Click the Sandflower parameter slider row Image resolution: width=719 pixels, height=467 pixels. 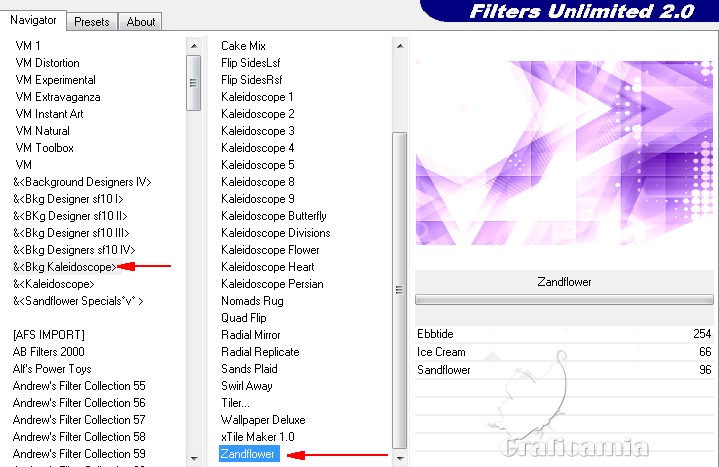coord(563,370)
